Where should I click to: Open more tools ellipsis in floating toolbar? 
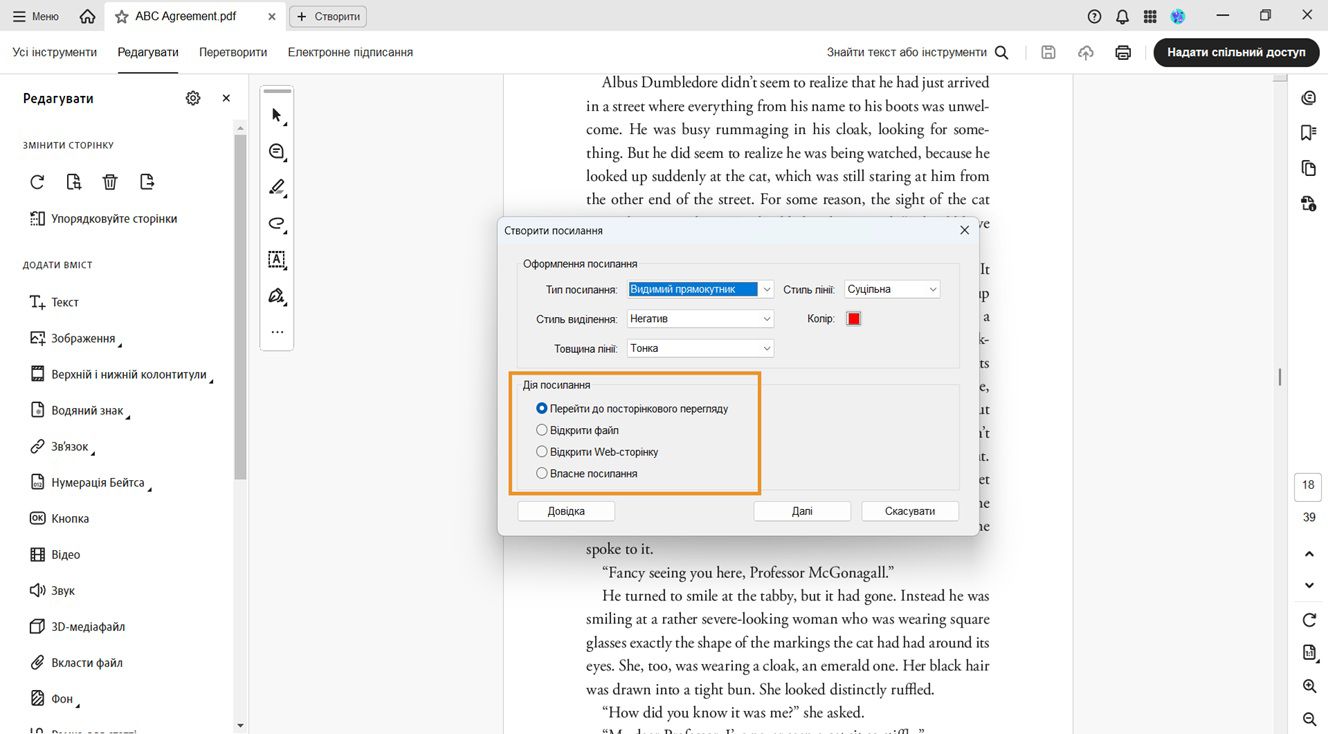pyautogui.click(x=277, y=332)
